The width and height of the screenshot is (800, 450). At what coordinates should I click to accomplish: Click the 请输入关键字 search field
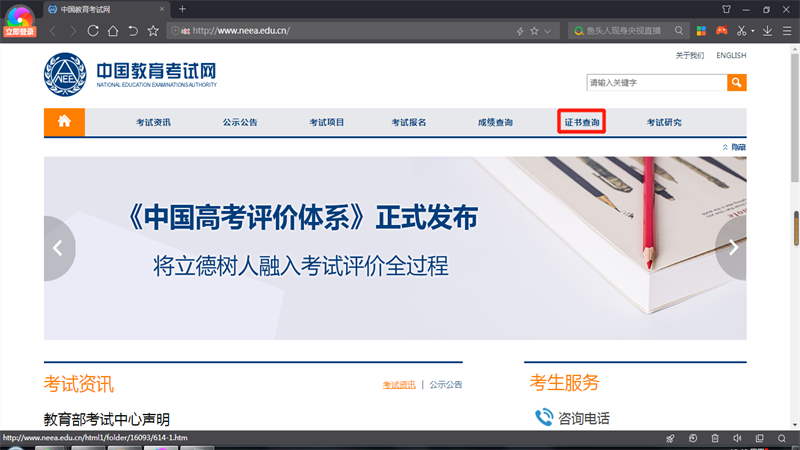657,83
